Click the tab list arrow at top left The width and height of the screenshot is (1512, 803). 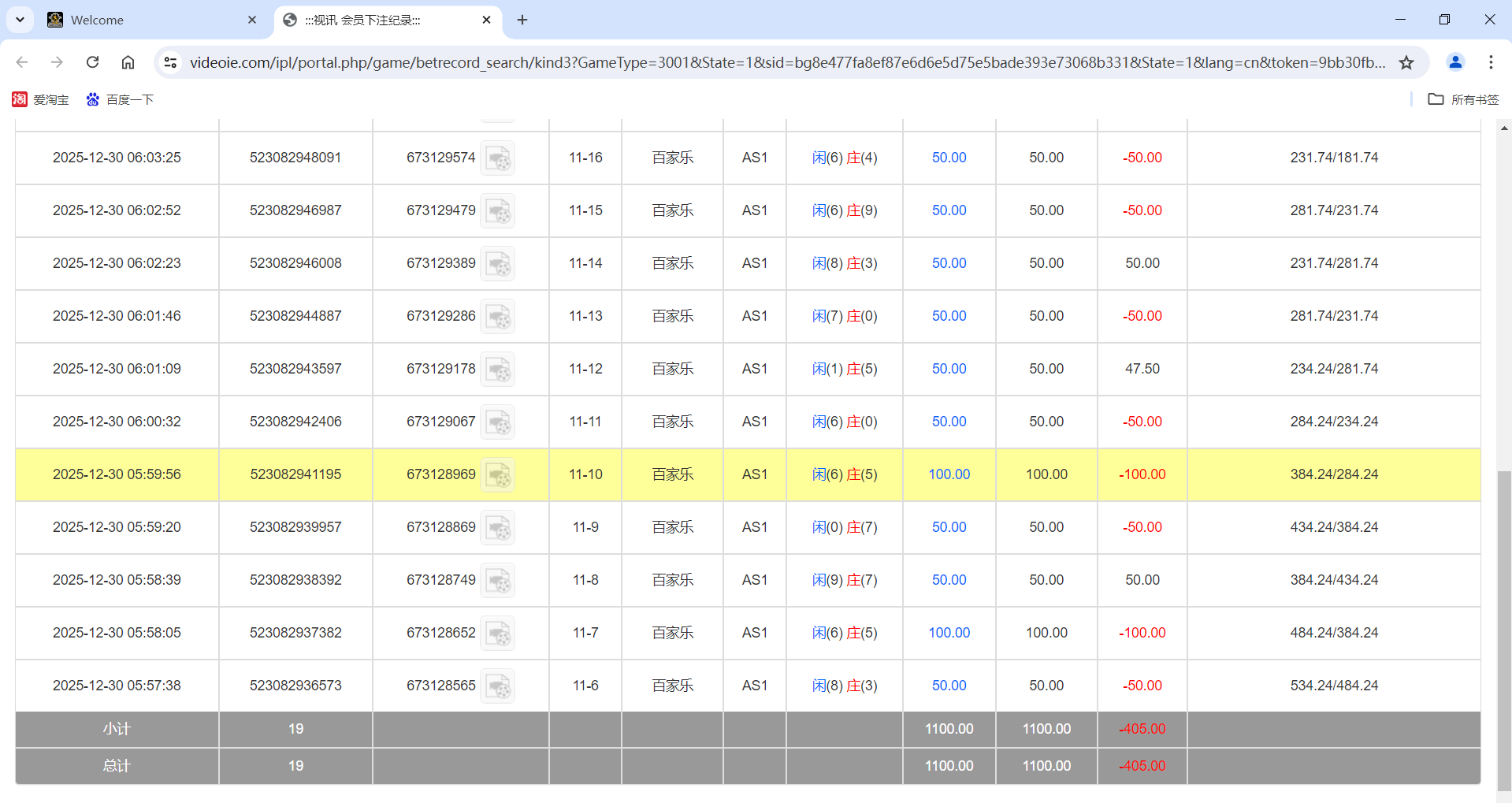click(20, 20)
